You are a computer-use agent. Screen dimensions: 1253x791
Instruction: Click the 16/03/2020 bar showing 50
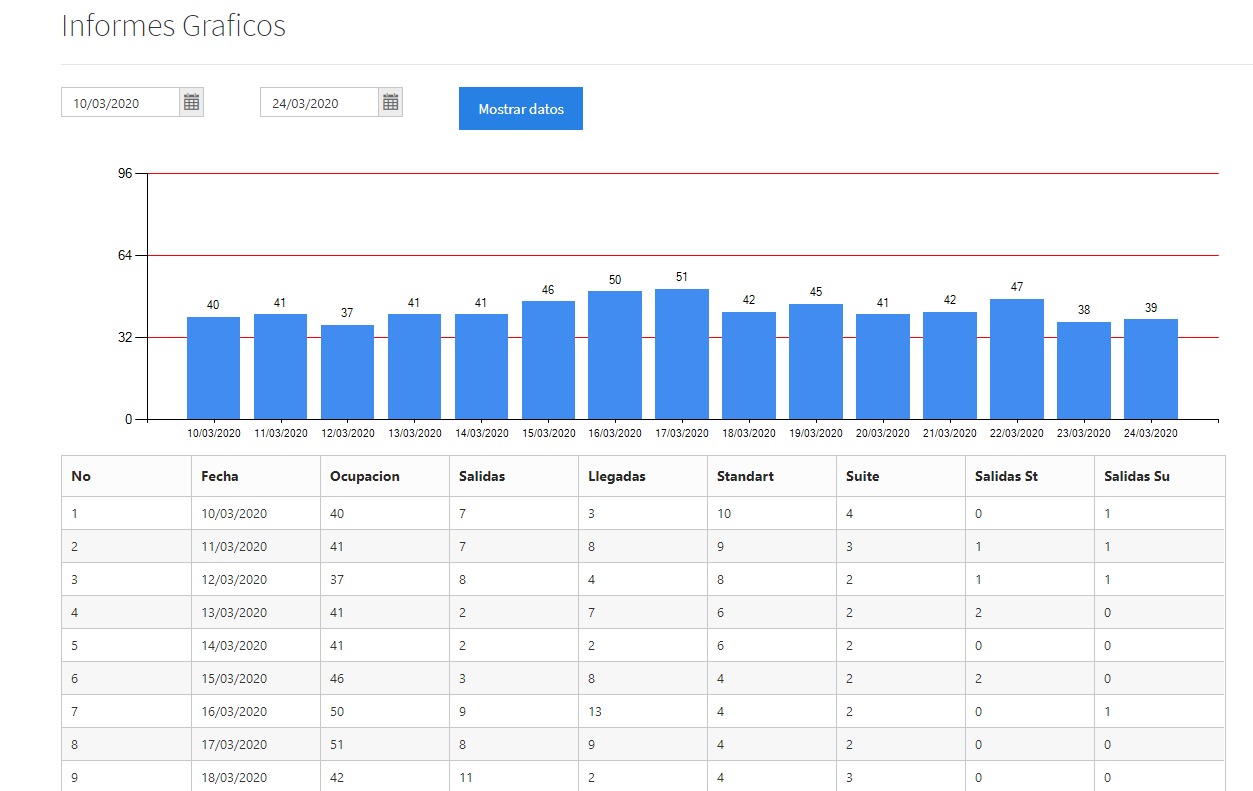pos(614,355)
